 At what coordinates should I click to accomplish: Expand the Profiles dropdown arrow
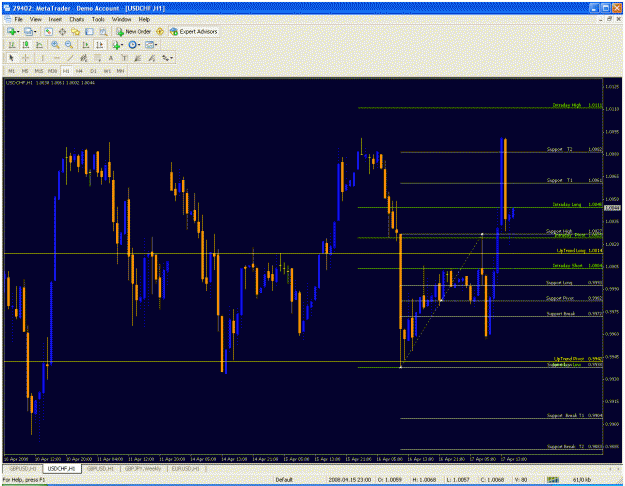coord(35,32)
